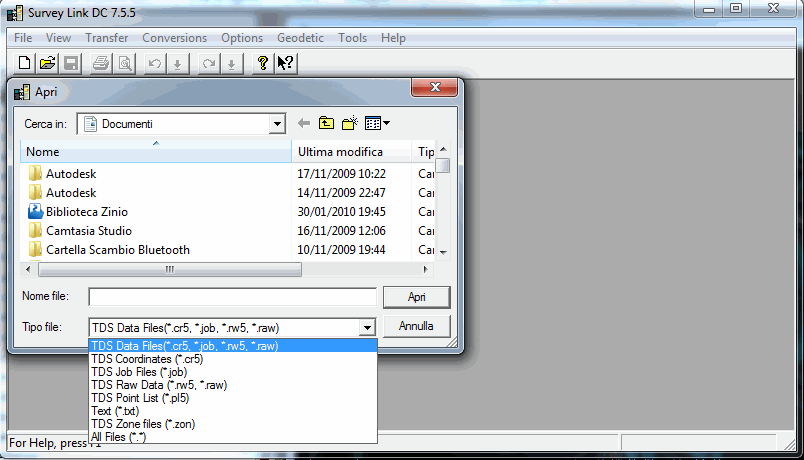Click the Print Preview toolbar icon

coord(125,63)
